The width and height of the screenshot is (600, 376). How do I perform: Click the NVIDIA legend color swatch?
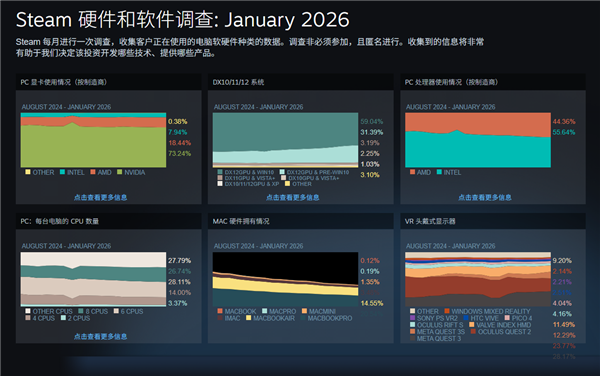(x=119, y=172)
